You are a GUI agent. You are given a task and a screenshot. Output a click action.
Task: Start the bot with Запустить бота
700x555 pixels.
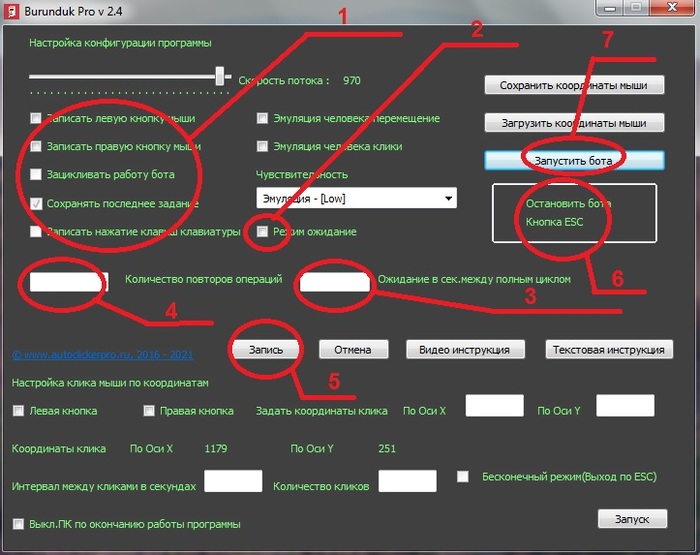click(574, 160)
